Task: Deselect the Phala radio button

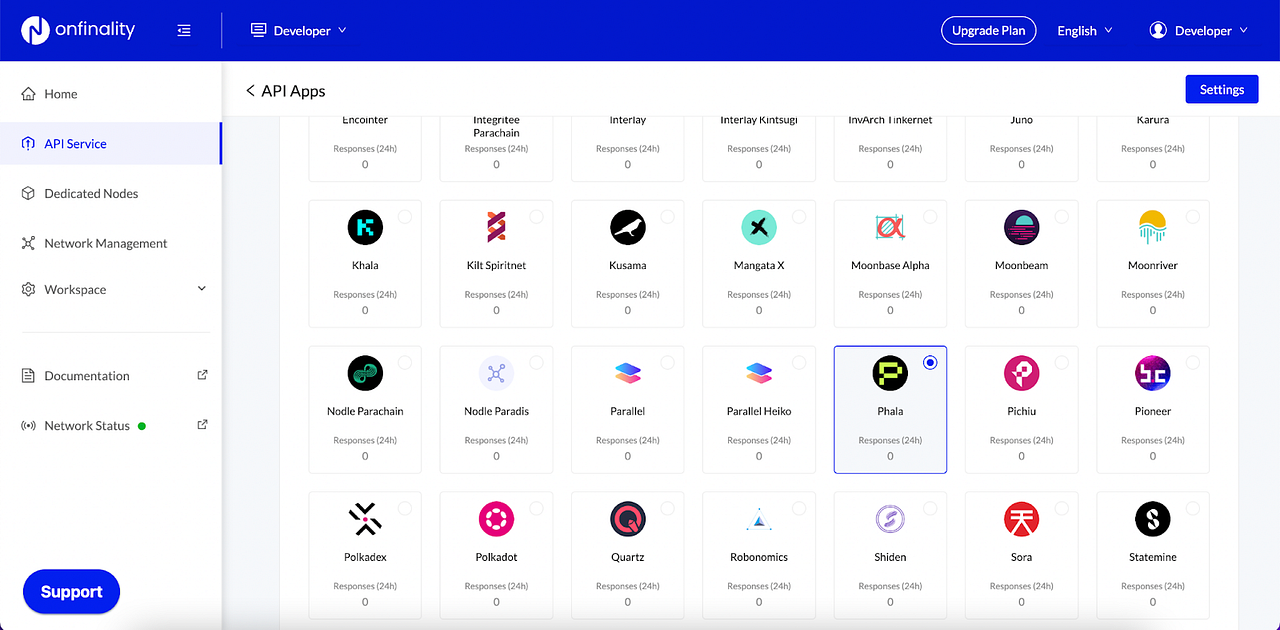Action: [931, 362]
